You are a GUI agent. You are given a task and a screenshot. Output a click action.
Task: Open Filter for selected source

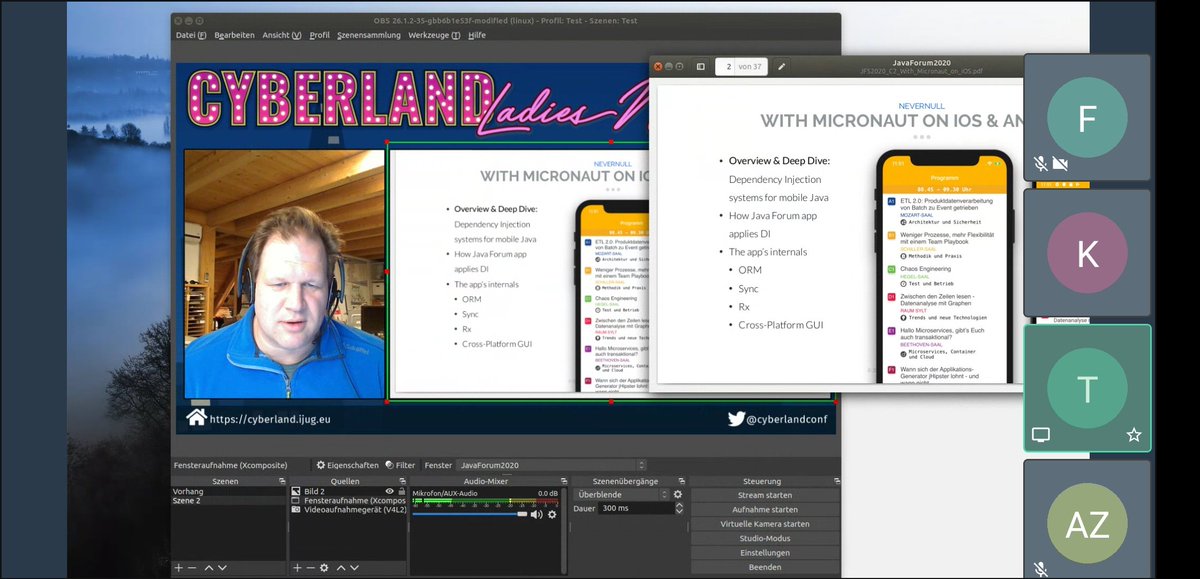pyautogui.click(x=400, y=465)
